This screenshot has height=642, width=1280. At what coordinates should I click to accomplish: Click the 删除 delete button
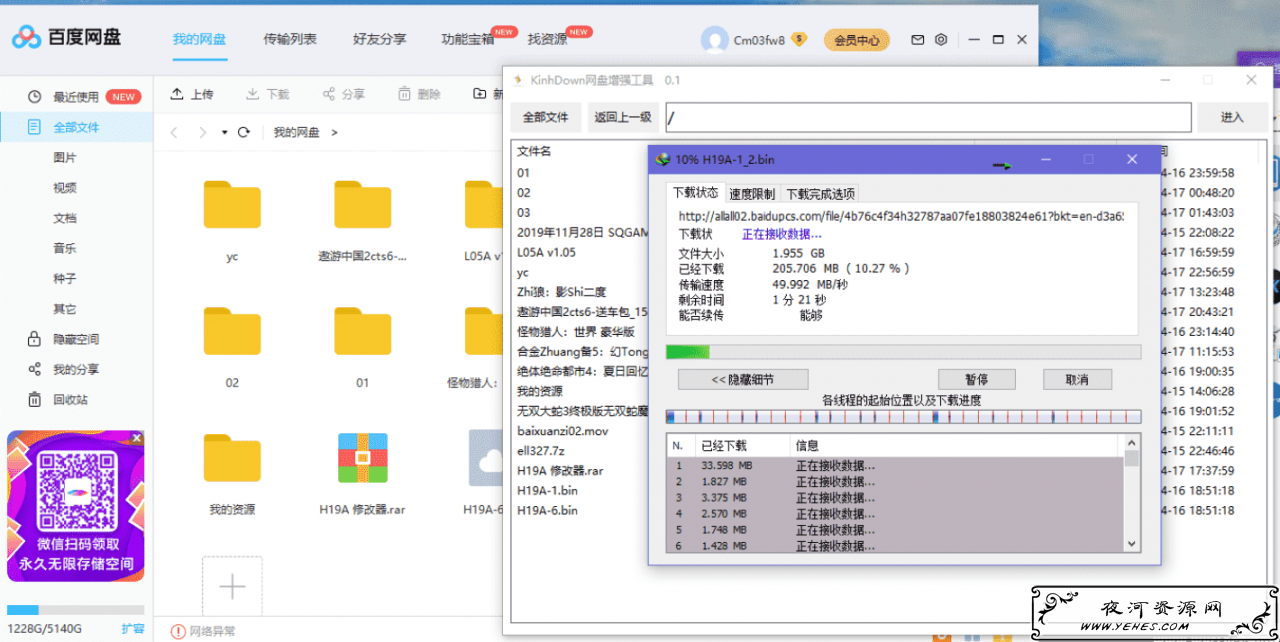[420, 94]
